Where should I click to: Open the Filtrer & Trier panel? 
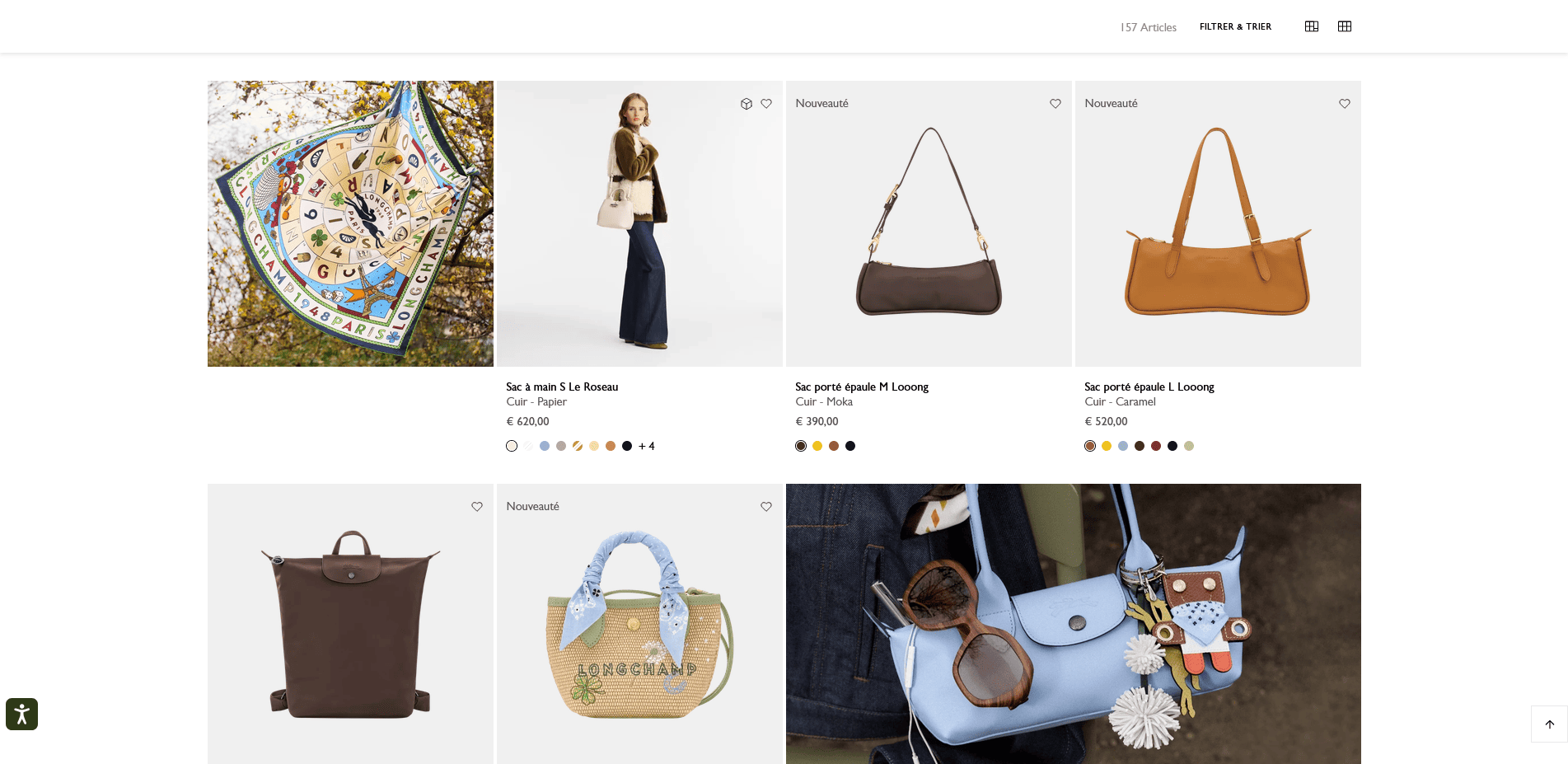coord(1235,26)
